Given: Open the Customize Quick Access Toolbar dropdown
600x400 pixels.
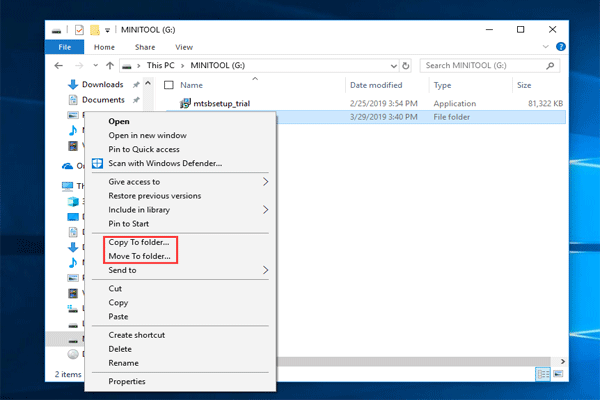Looking at the screenshot, I should (108, 30).
